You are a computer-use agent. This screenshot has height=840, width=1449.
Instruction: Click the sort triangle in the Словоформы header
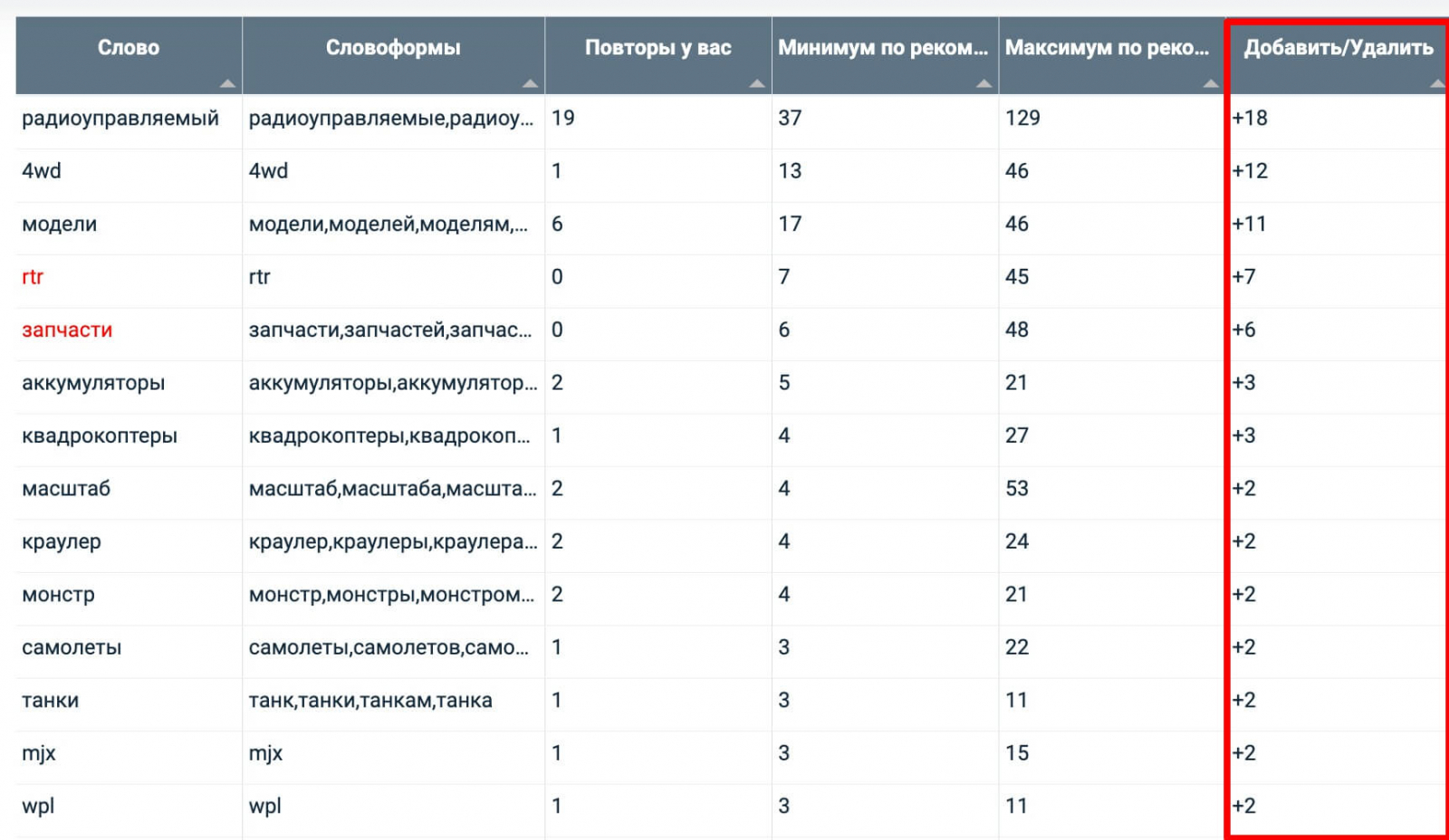pos(531,83)
